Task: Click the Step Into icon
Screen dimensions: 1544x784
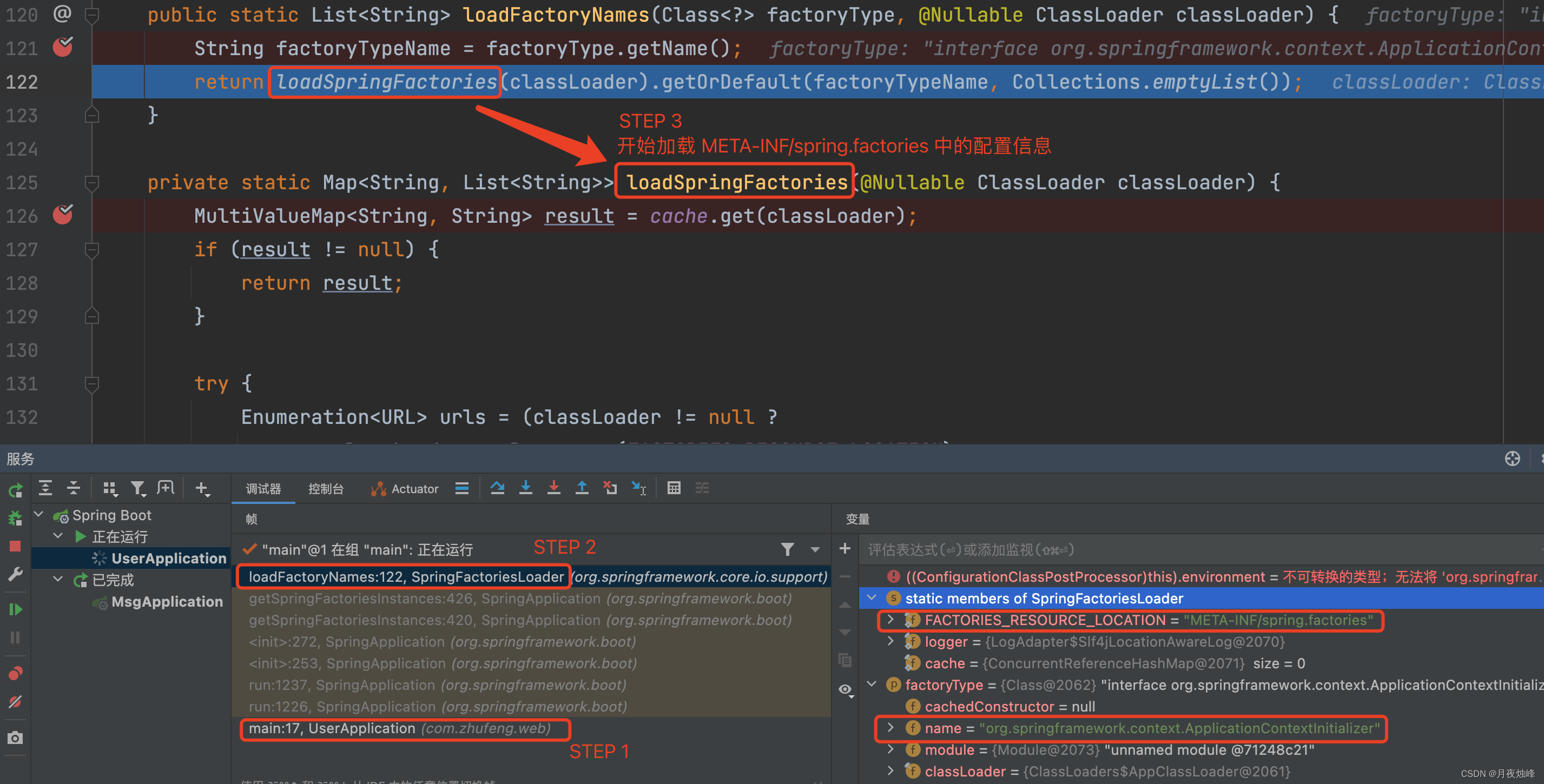Action: 525,488
